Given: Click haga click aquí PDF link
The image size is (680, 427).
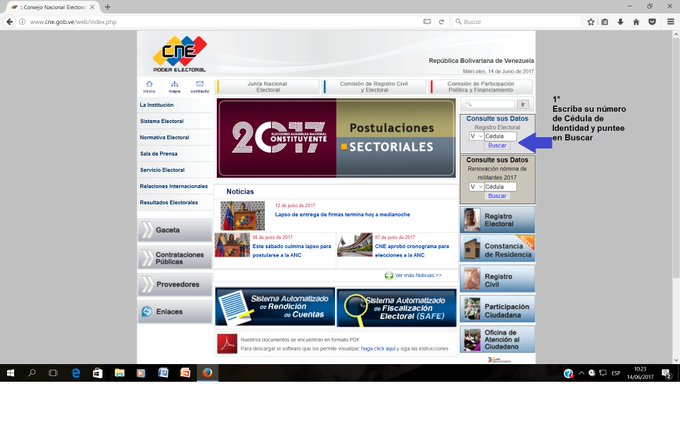Looking at the screenshot, I should [378, 349].
